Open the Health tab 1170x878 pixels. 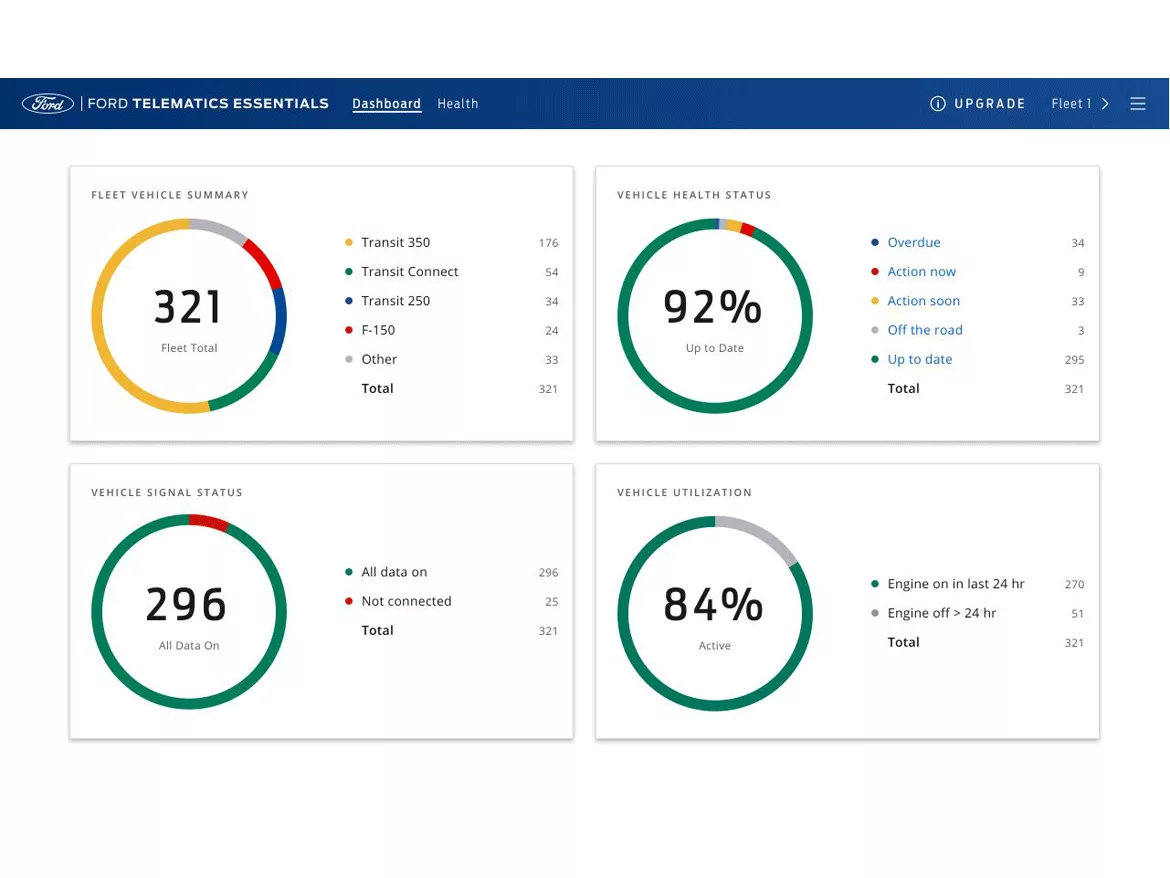point(457,104)
